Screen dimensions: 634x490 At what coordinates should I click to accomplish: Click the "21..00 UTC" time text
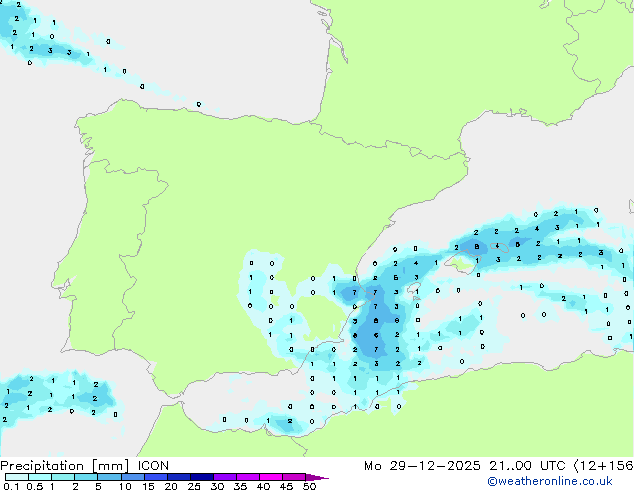pyautogui.click(x=527, y=466)
